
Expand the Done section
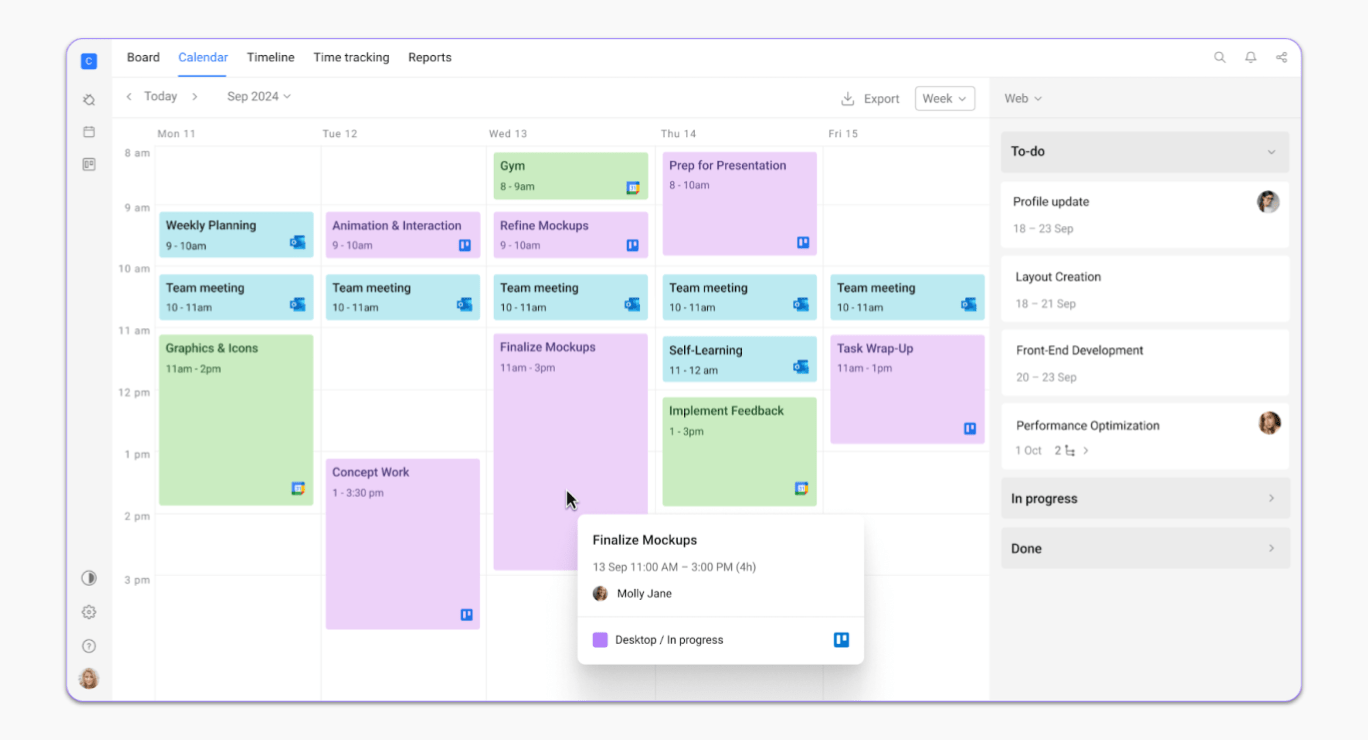click(1271, 548)
